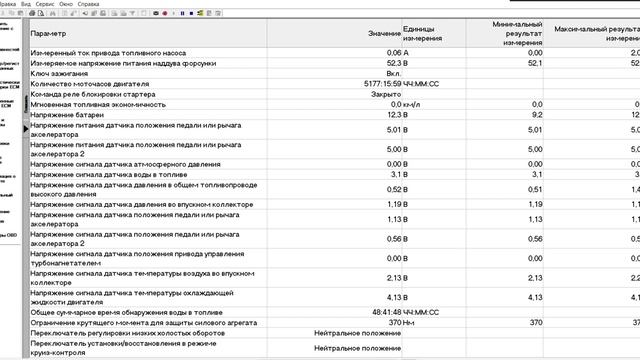Click the vertical Показать tab
Screen dimensions: 640x360
click(26, 104)
